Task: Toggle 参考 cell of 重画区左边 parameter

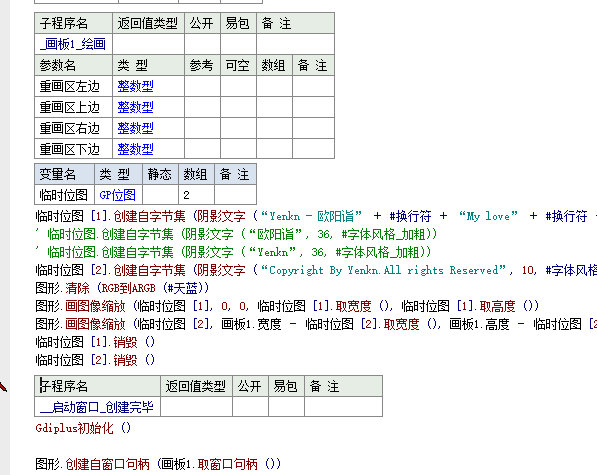Action: (203, 86)
